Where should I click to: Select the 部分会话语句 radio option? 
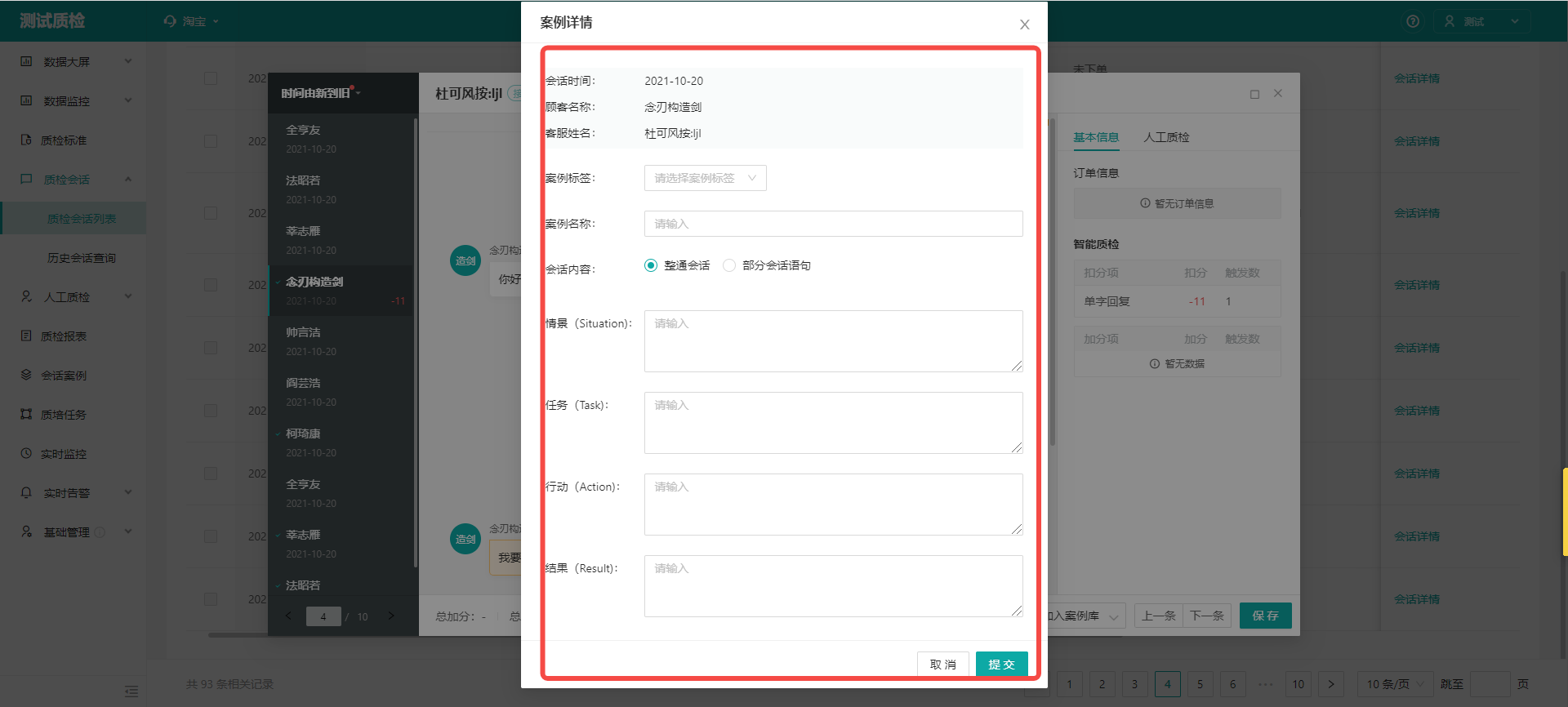click(729, 265)
